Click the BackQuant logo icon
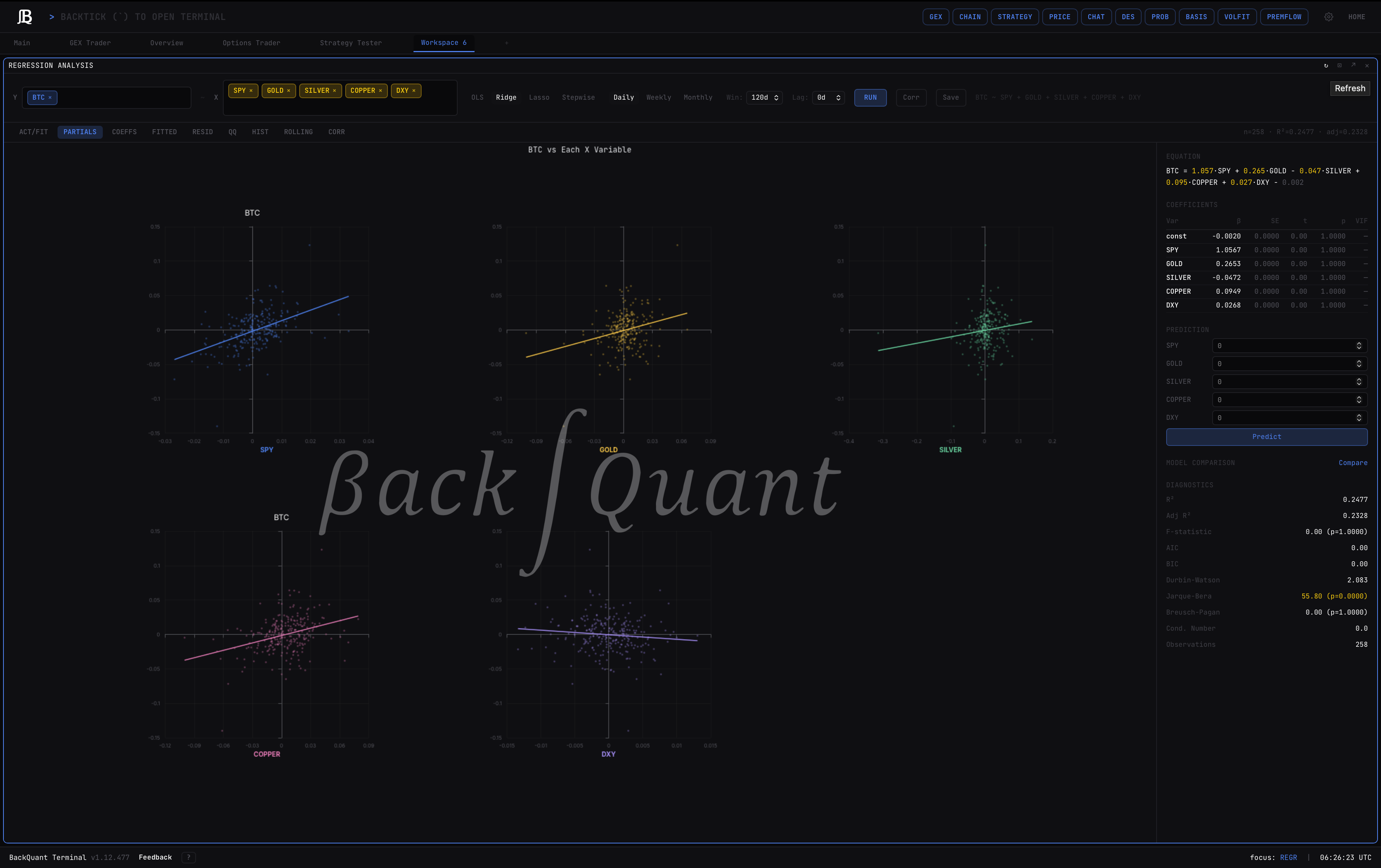The height and width of the screenshot is (868, 1381). click(x=25, y=16)
